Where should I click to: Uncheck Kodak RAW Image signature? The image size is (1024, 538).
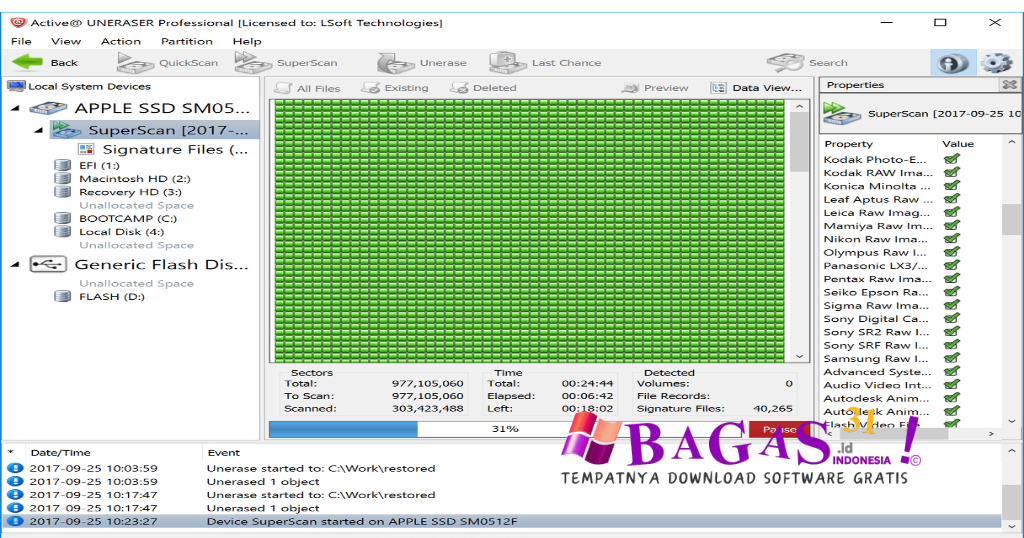click(x=952, y=172)
